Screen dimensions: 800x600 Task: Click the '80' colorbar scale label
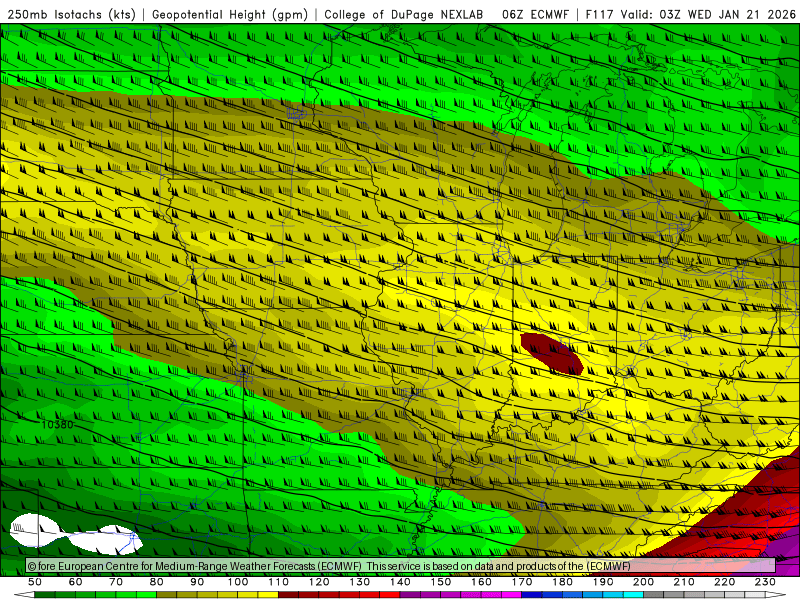pos(157,582)
